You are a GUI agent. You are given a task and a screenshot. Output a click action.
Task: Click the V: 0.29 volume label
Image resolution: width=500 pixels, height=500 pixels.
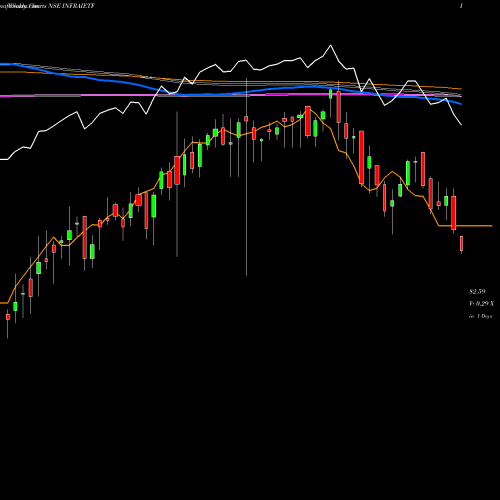pos(481,304)
